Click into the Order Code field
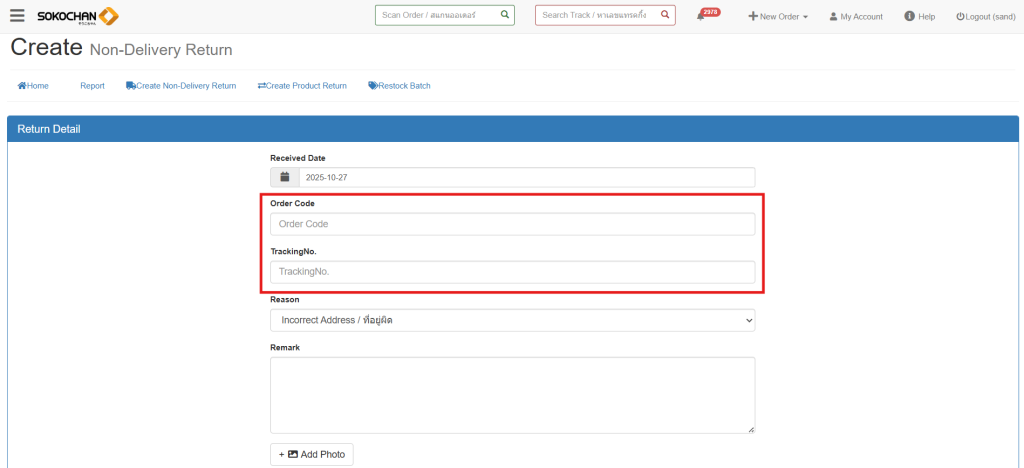This screenshot has width=1024, height=468. click(x=512, y=224)
